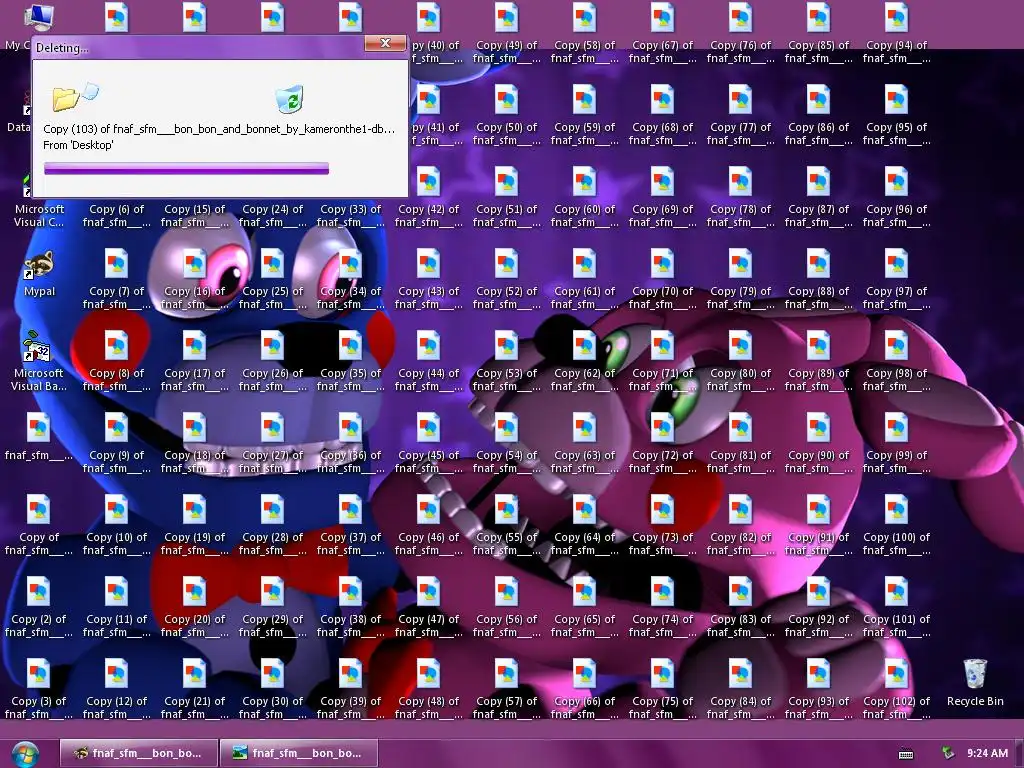Image resolution: width=1024 pixels, height=768 pixels.
Task: Click the flying-paper folder animation in Deleting dialog
Action: click(x=75, y=96)
